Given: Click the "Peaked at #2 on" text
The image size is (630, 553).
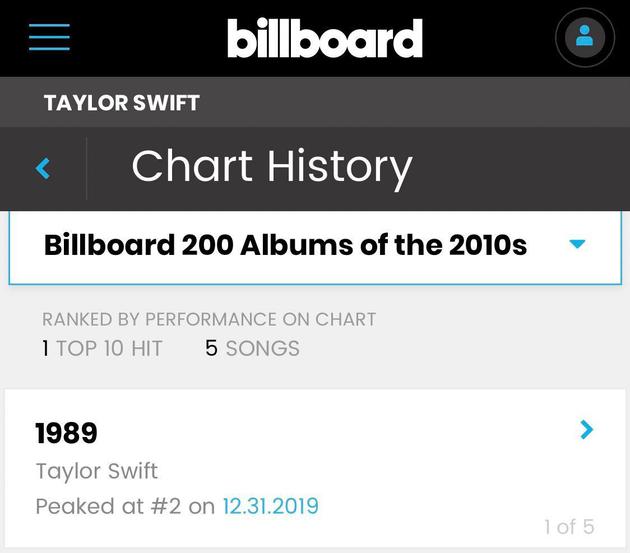Looking at the screenshot, I should point(125,506).
